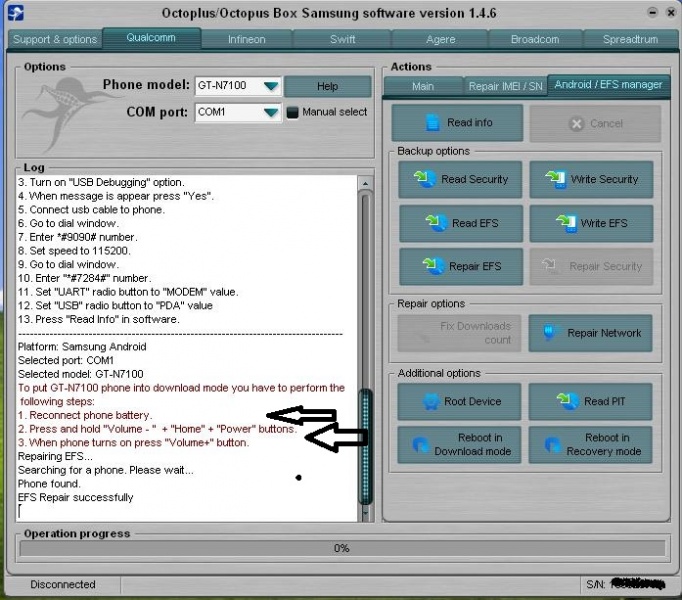The height and width of the screenshot is (600, 682).
Task: Switch to the Swift tab
Action: (x=342, y=39)
